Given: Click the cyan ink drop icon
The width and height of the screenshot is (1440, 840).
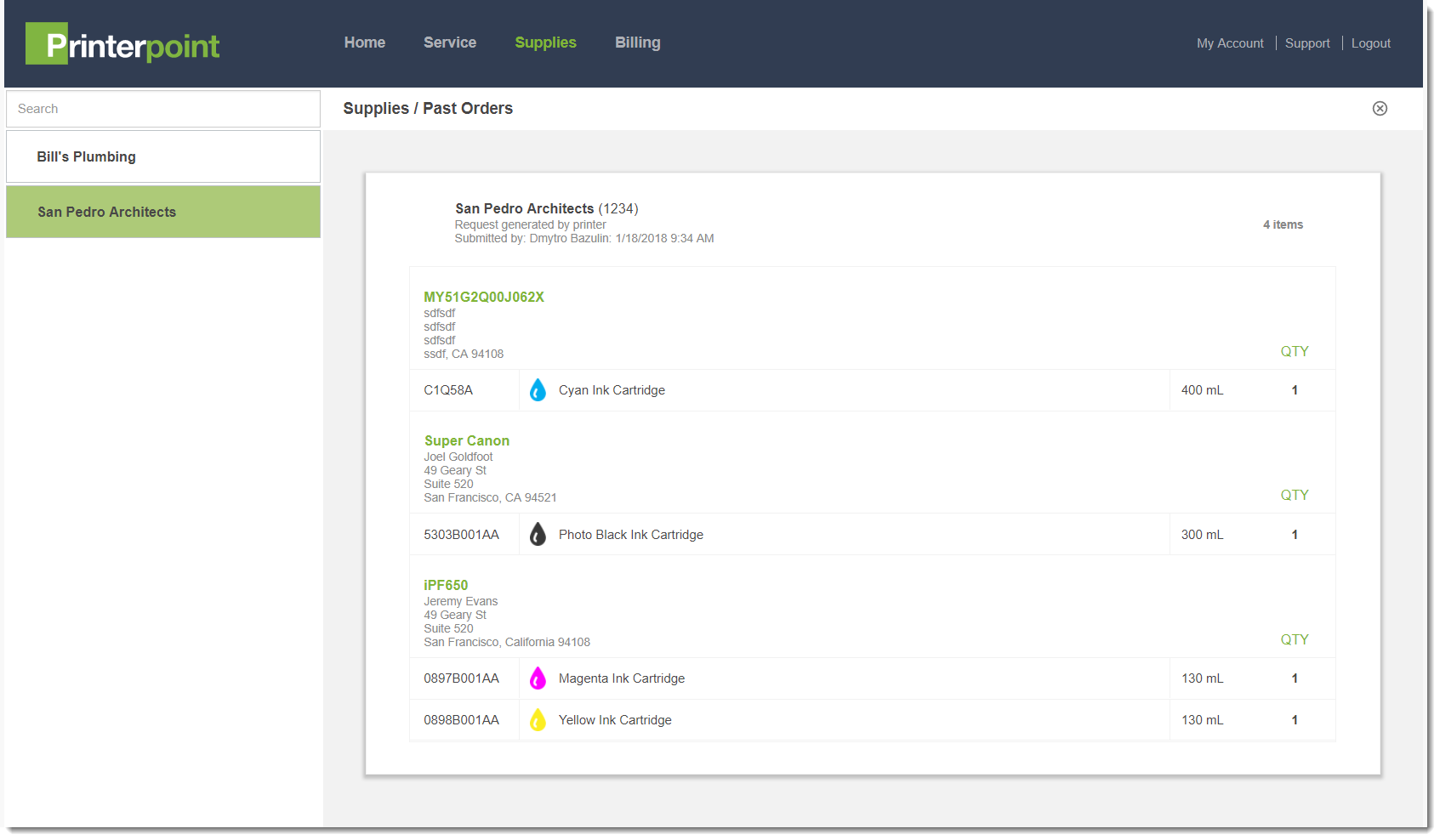Looking at the screenshot, I should pyautogui.click(x=538, y=390).
